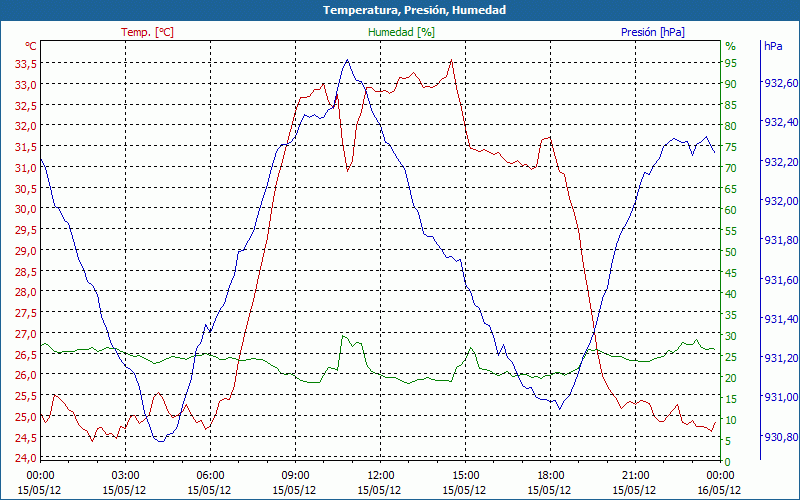Click the '55' humidity axis value
This screenshot has height=500, width=800.
[731, 231]
